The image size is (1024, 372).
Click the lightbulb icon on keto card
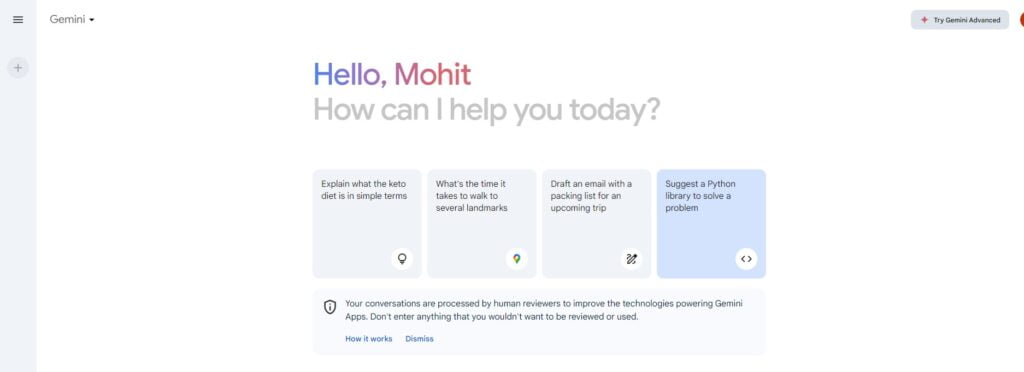tap(402, 258)
